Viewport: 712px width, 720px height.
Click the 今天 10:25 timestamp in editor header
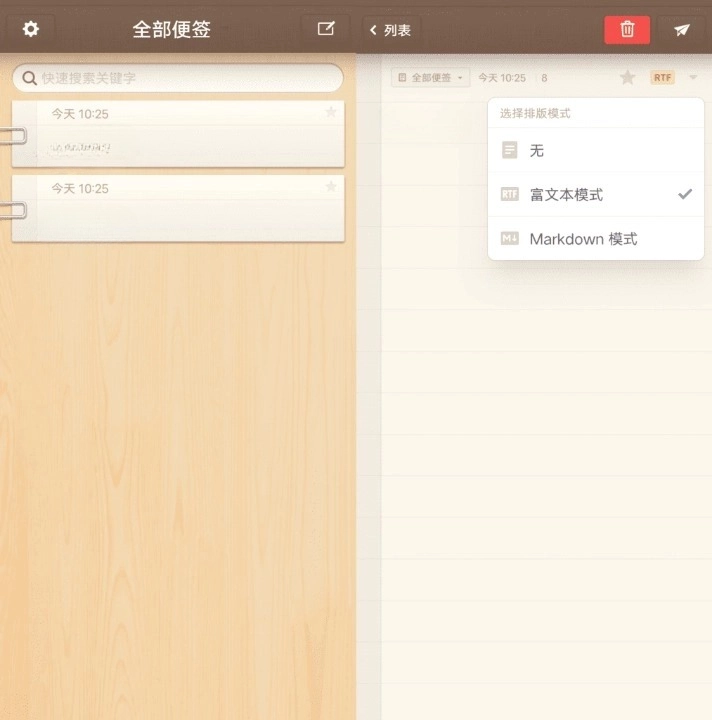[x=502, y=78]
